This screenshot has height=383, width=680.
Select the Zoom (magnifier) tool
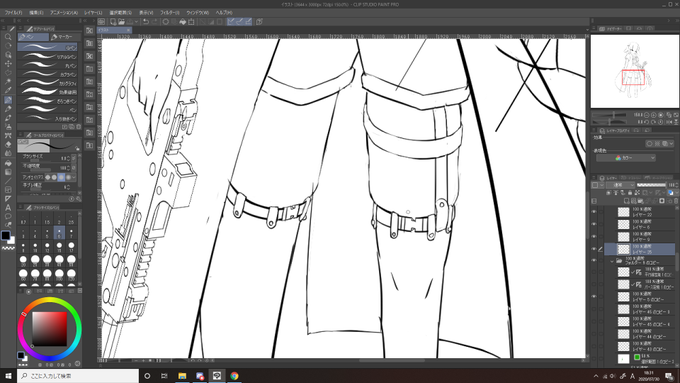pos(8,37)
